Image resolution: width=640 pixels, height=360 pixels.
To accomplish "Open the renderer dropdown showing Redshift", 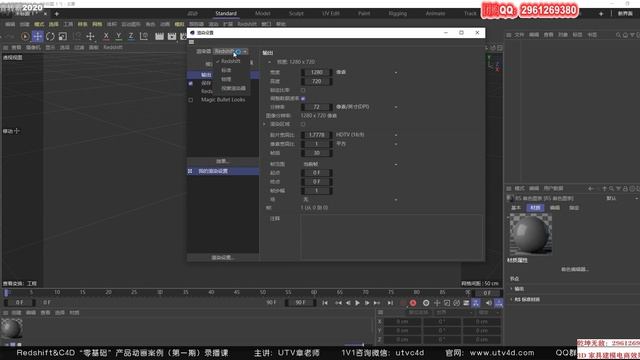I will pos(231,51).
